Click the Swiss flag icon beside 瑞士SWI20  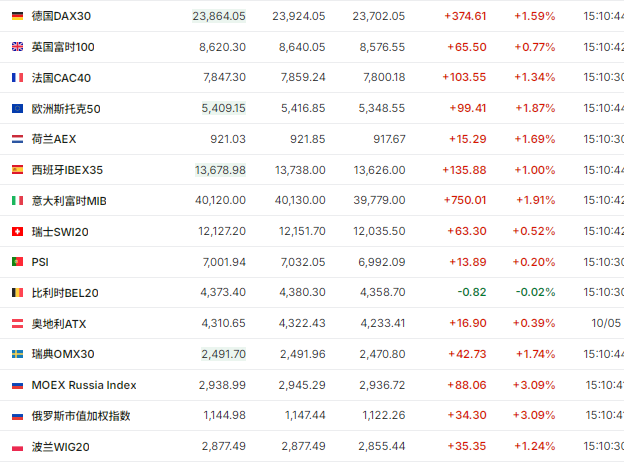pos(17,232)
